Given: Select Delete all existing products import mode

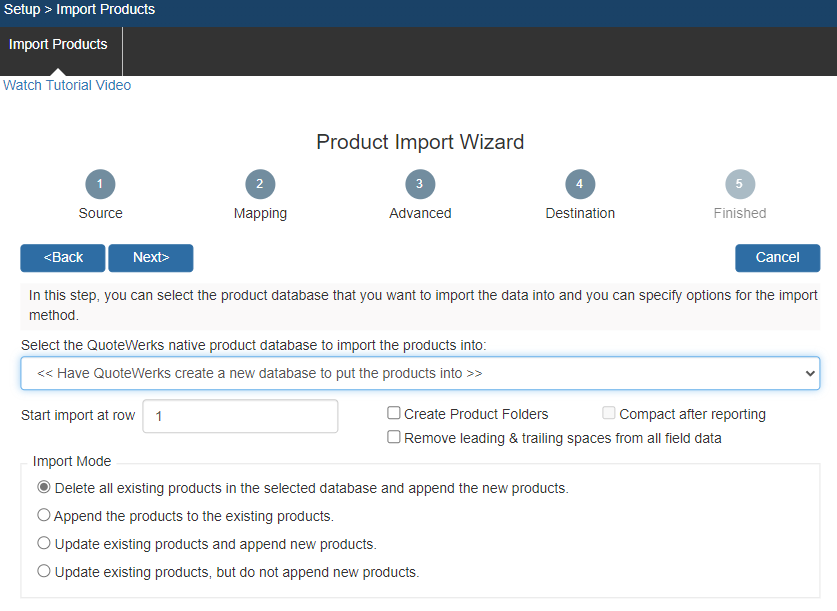Looking at the screenshot, I should [x=43, y=489].
